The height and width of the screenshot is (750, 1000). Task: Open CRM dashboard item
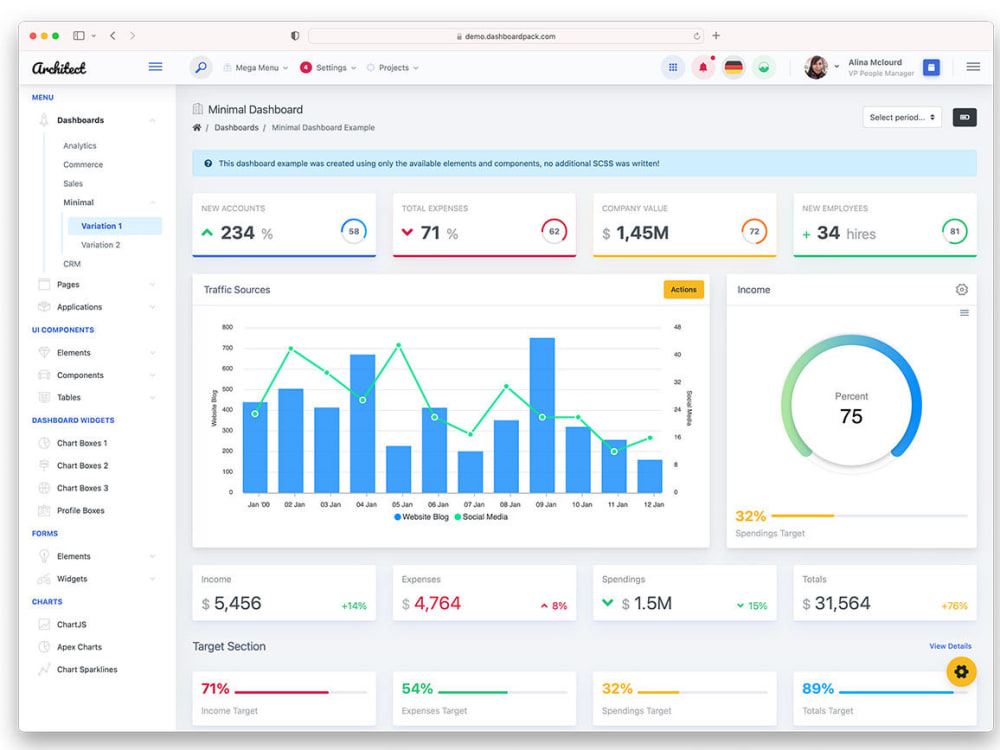[x=71, y=264]
